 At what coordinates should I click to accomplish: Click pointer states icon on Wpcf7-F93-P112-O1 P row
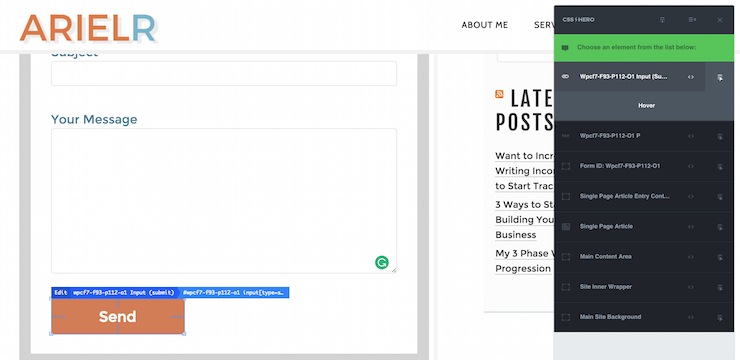click(720, 136)
